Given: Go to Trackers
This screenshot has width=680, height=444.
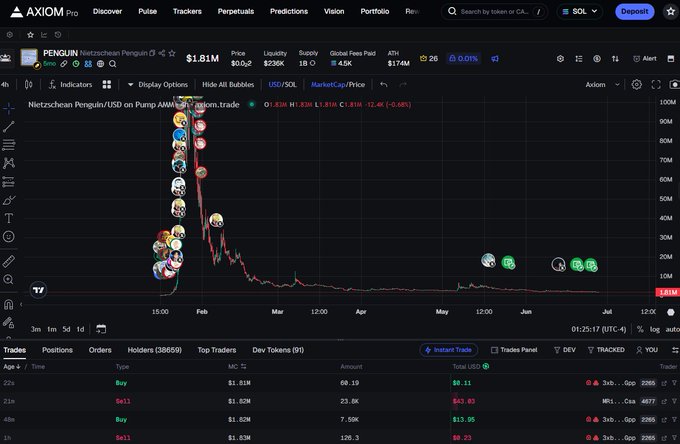Looking at the screenshot, I should point(187,11).
